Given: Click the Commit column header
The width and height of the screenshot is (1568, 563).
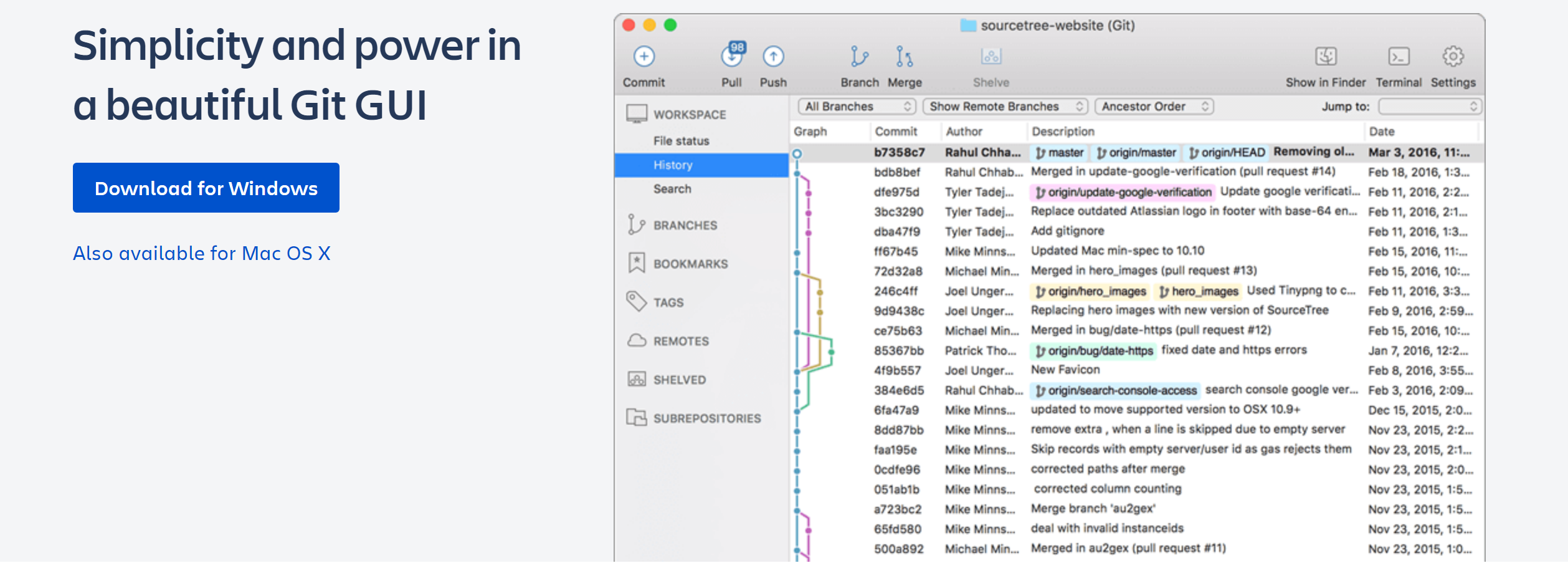Looking at the screenshot, I should pyautogui.click(x=896, y=132).
